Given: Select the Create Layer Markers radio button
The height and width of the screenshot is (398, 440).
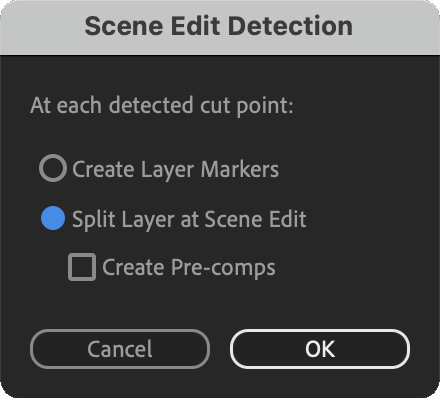Looking at the screenshot, I should (x=53, y=168).
